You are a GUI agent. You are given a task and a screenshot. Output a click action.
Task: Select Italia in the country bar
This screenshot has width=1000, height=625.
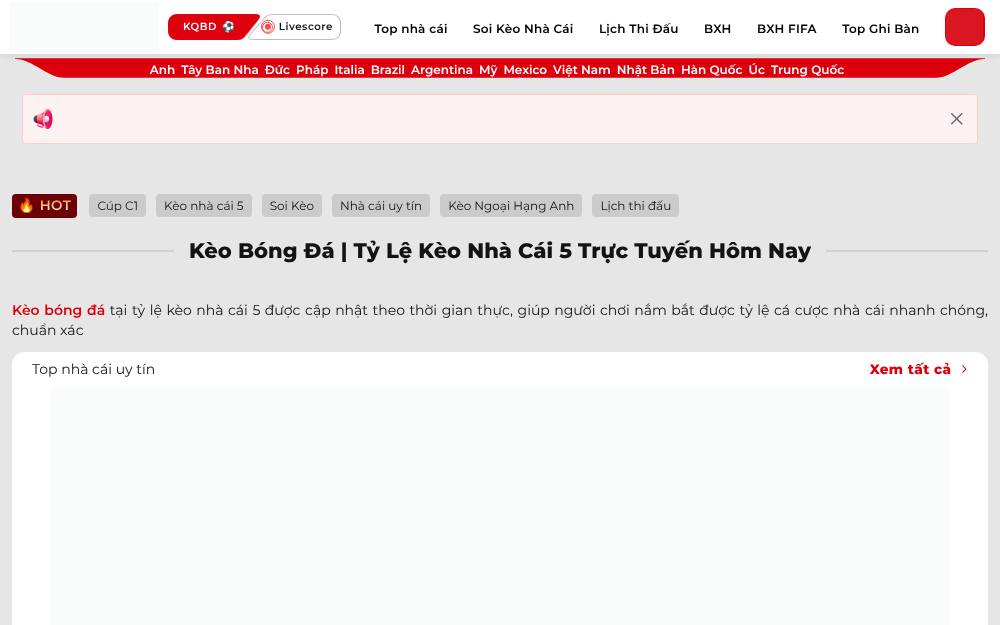[x=349, y=70]
